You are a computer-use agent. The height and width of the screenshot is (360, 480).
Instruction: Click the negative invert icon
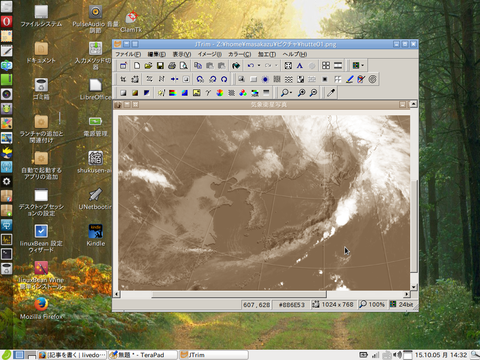[x=147, y=93]
